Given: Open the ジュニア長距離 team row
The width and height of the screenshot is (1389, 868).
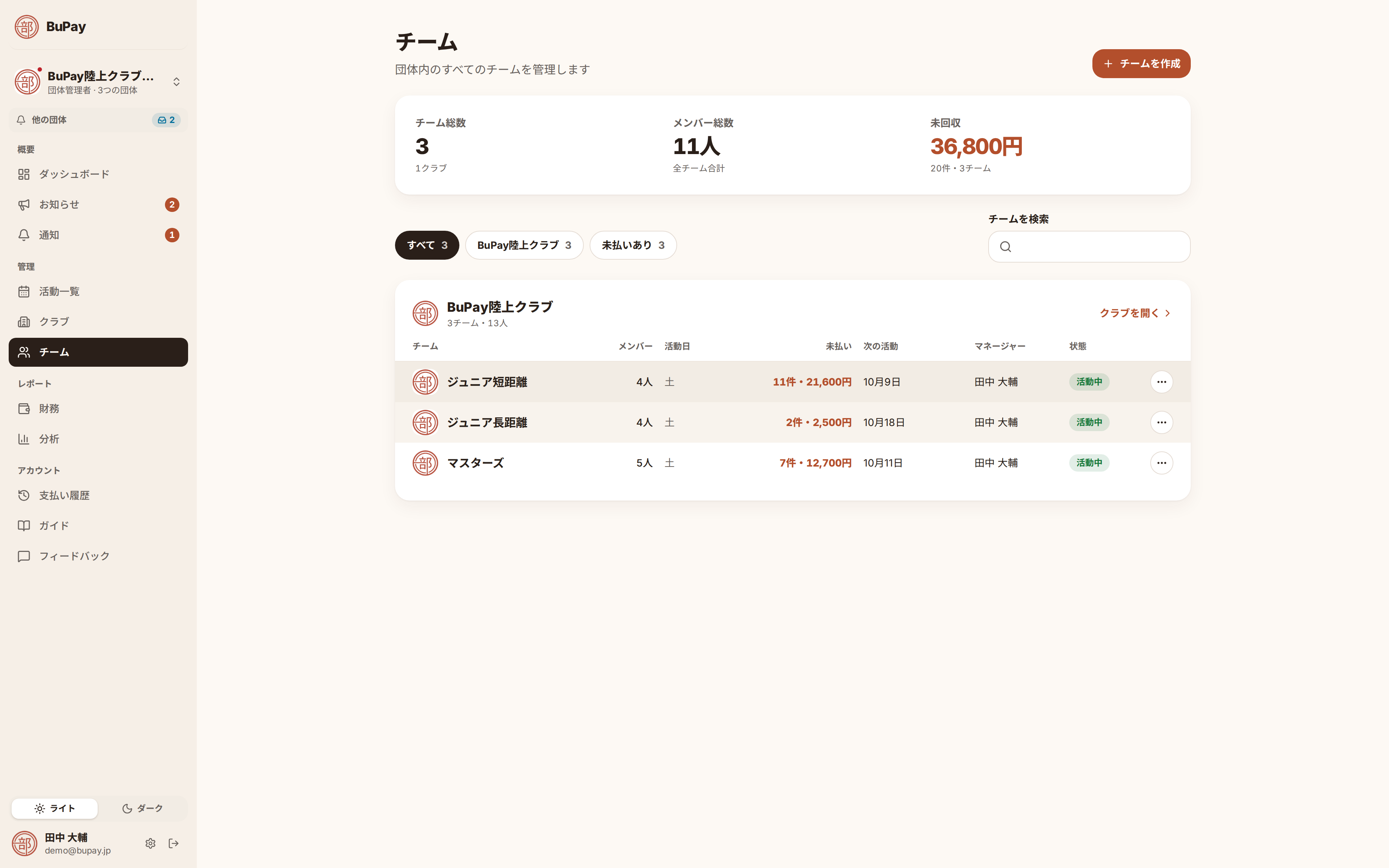Looking at the screenshot, I should click(x=792, y=422).
